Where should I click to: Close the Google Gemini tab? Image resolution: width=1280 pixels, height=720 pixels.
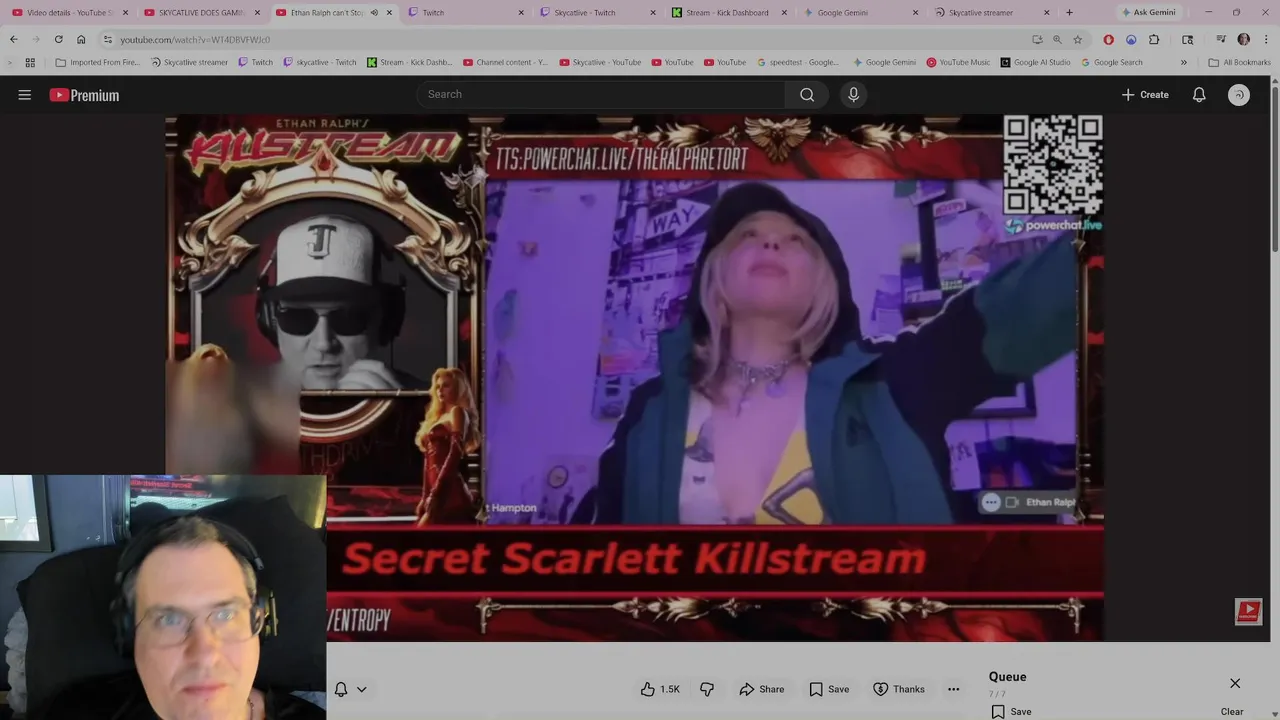click(x=915, y=12)
